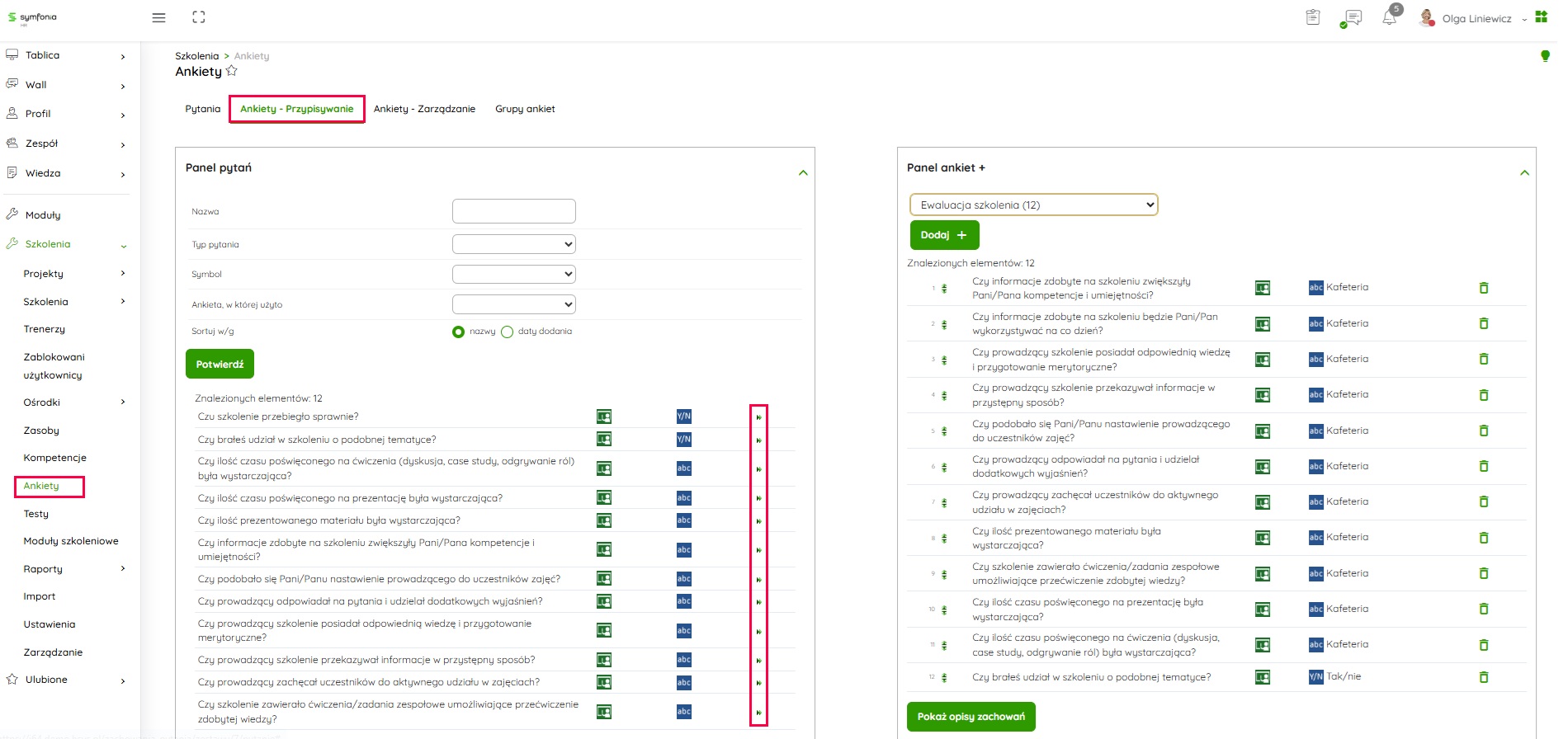Select sort by 'daty dodania' radio button

point(507,332)
